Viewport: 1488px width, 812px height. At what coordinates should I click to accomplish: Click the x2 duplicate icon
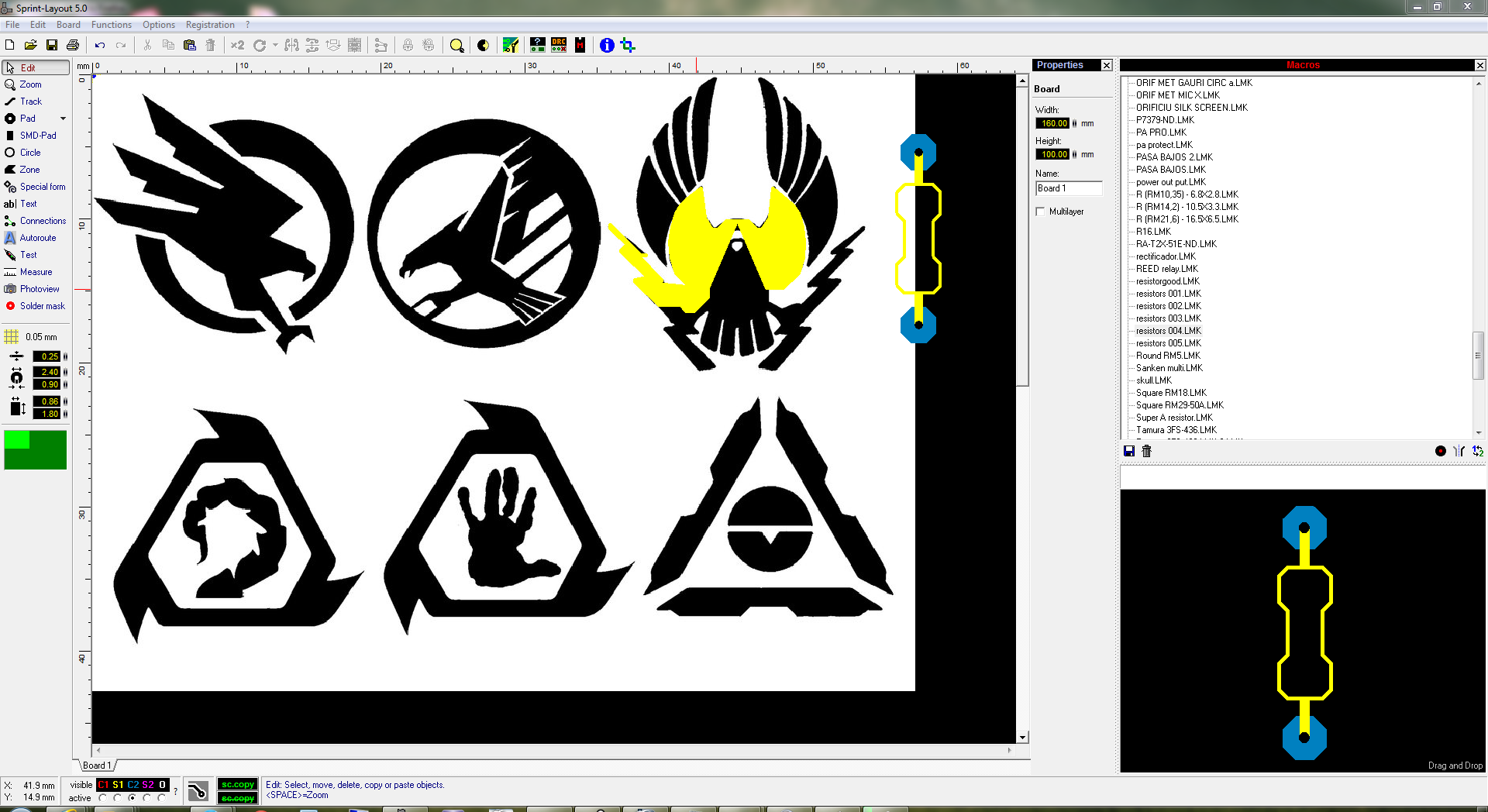238,45
